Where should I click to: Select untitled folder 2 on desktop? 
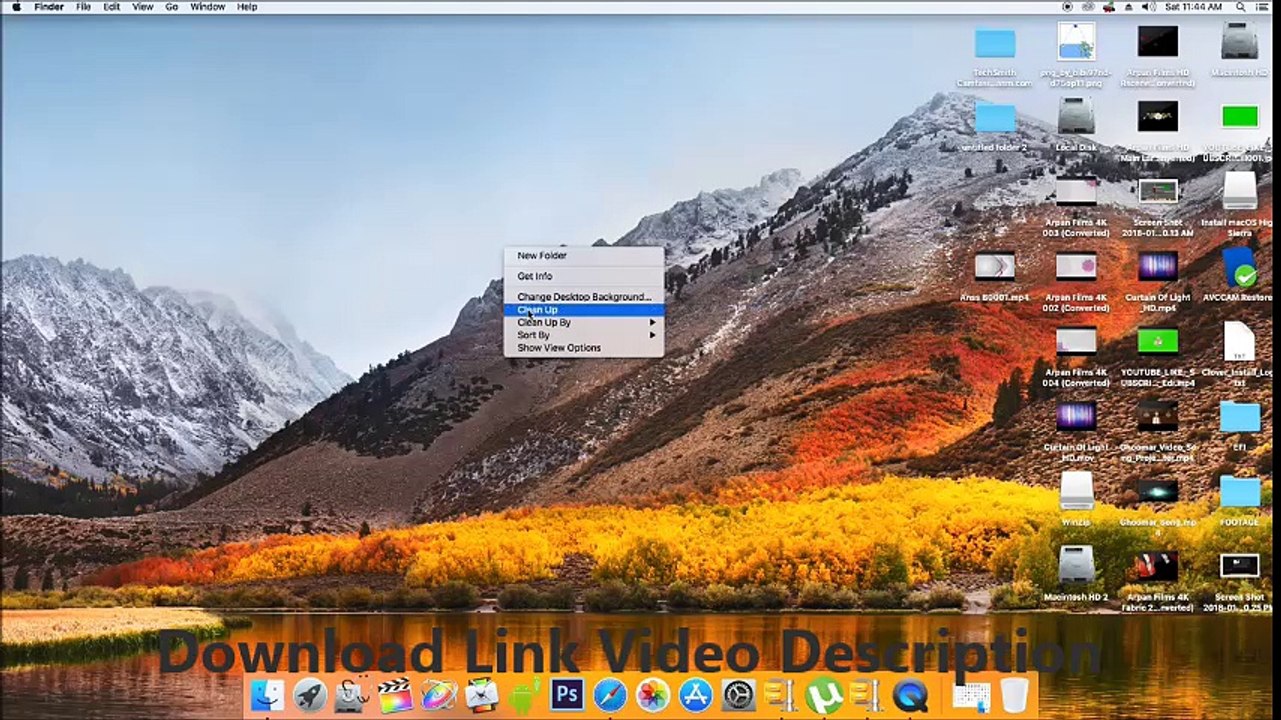tap(995, 116)
